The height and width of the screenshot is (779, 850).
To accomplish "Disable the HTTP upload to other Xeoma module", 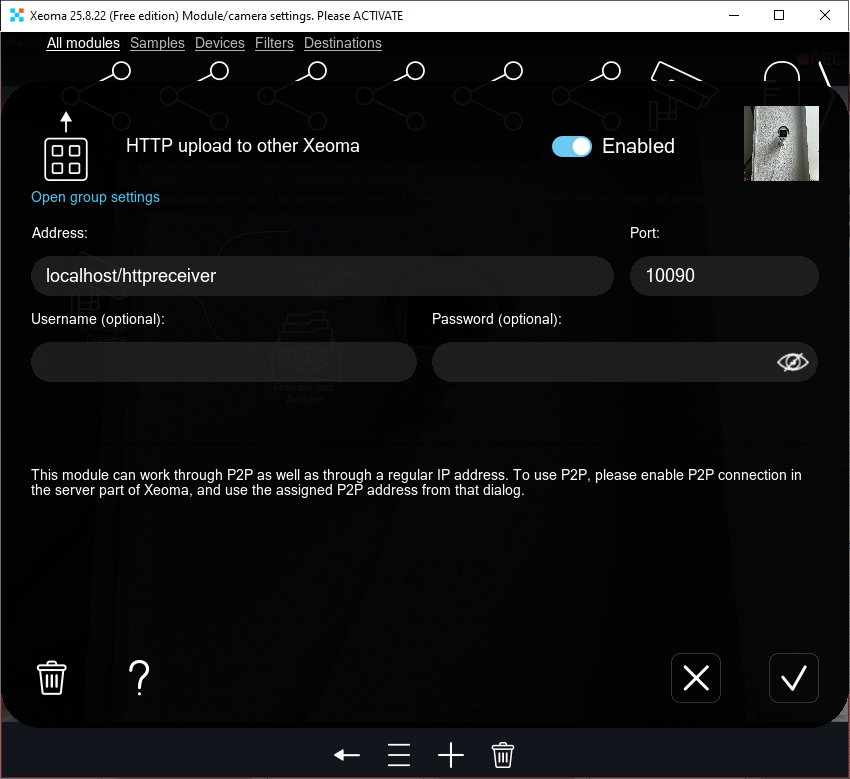I will (x=571, y=146).
